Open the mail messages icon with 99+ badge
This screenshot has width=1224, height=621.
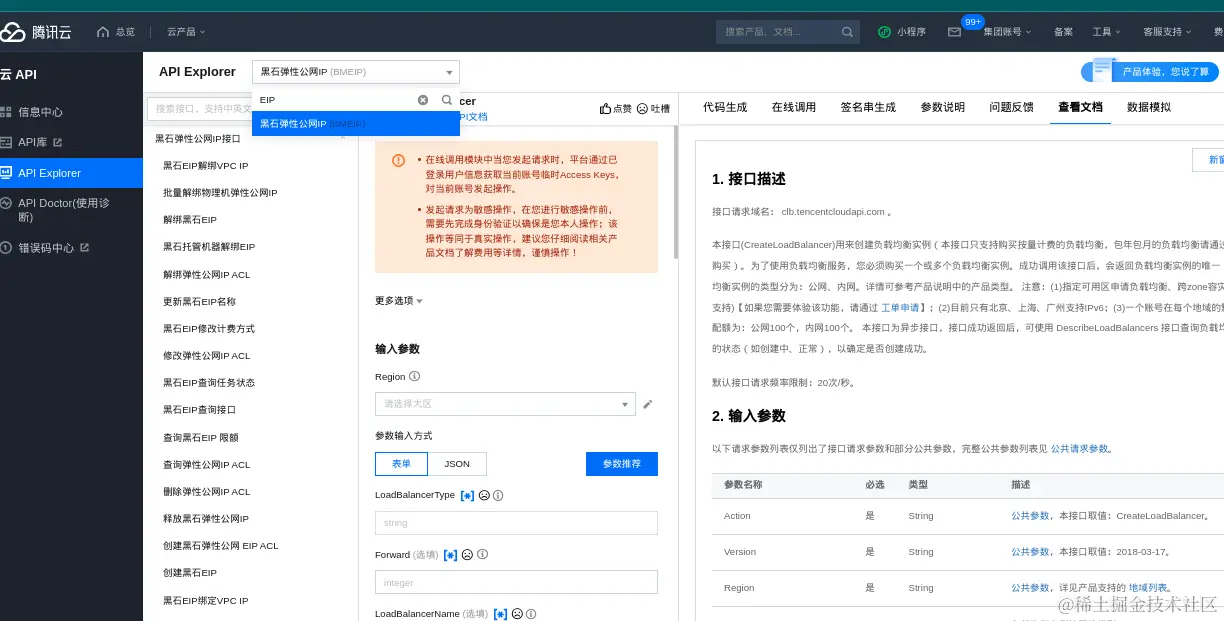tap(954, 32)
